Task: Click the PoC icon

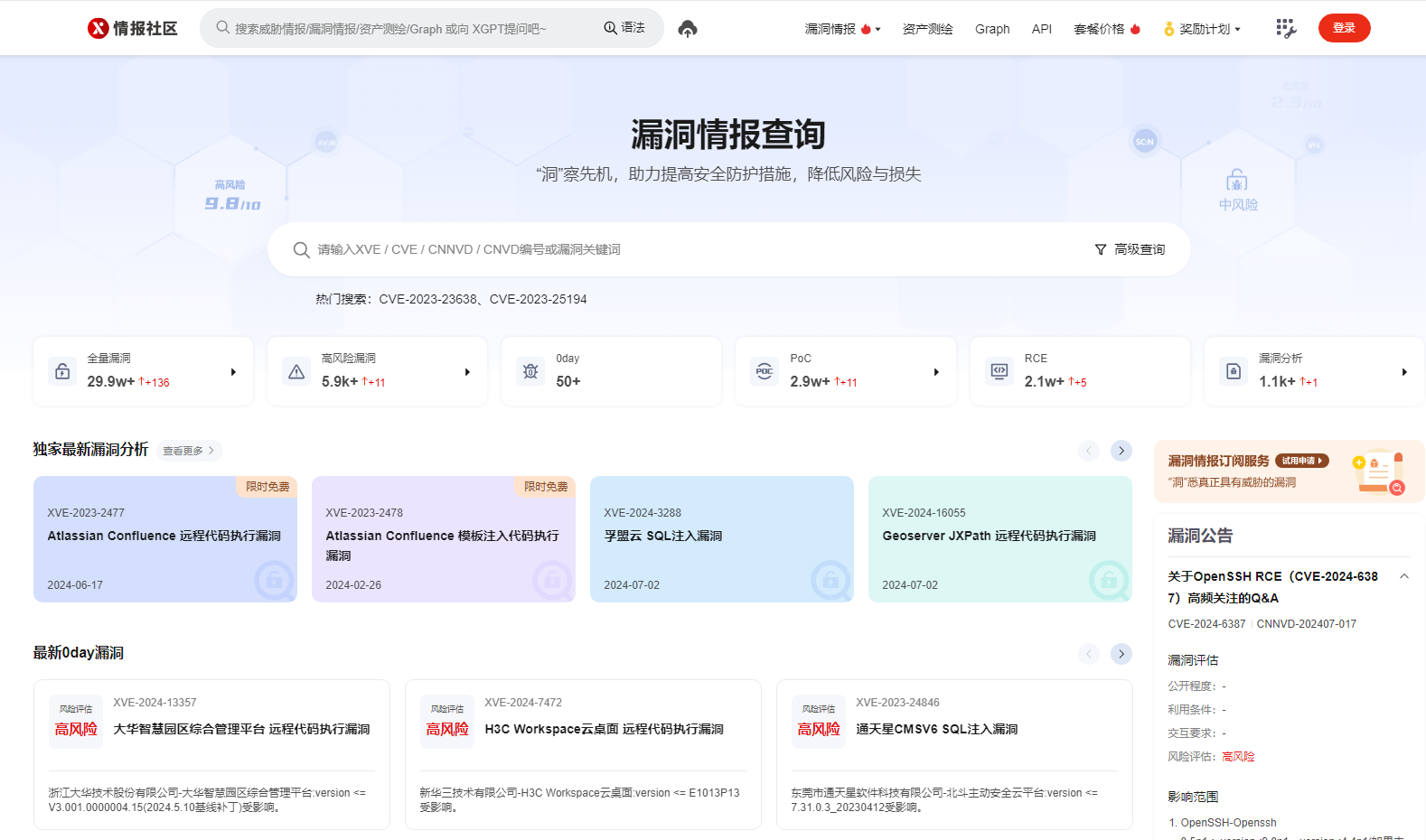Action: (x=765, y=371)
